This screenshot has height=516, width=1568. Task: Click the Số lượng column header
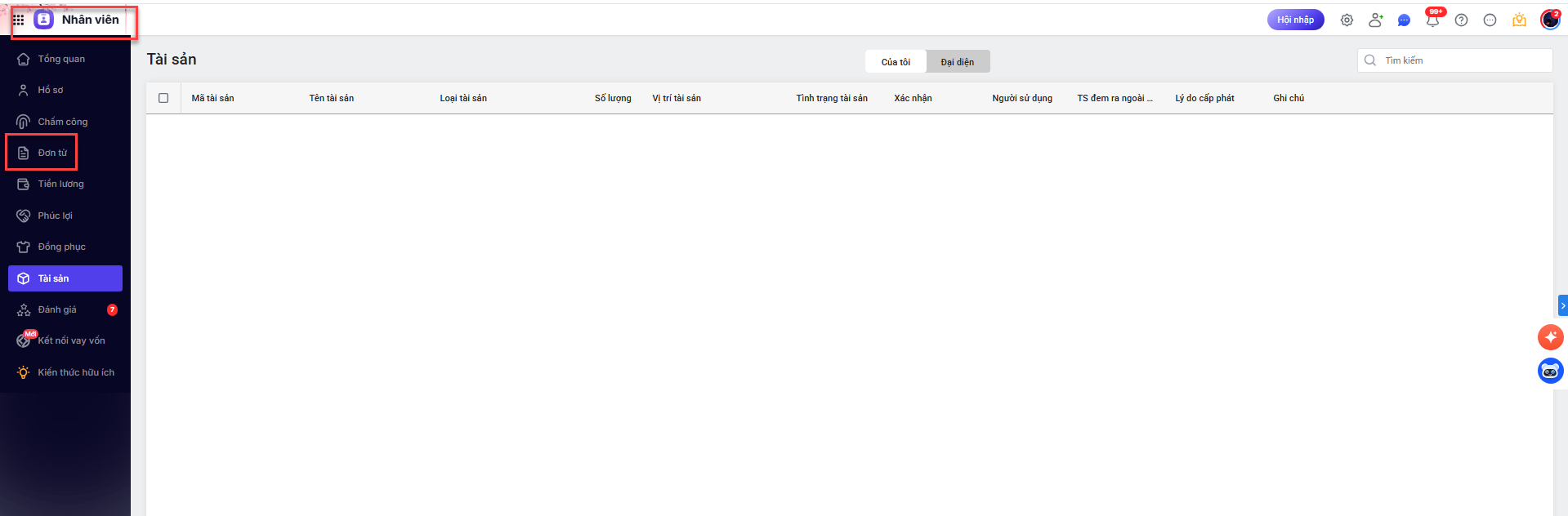click(x=613, y=98)
